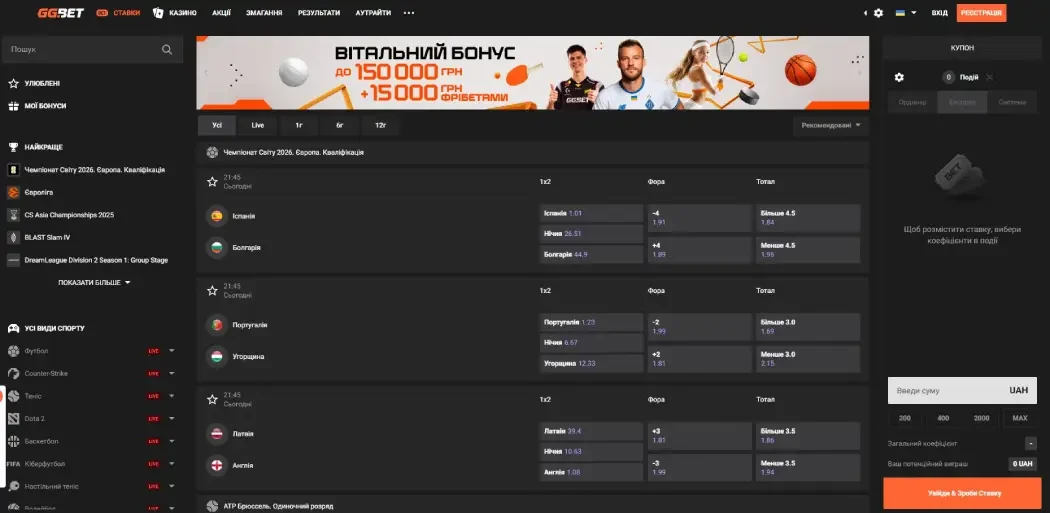Open My Bonuses gift icon
The width and height of the screenshot is (1050, 513).
tap(14, 105)
